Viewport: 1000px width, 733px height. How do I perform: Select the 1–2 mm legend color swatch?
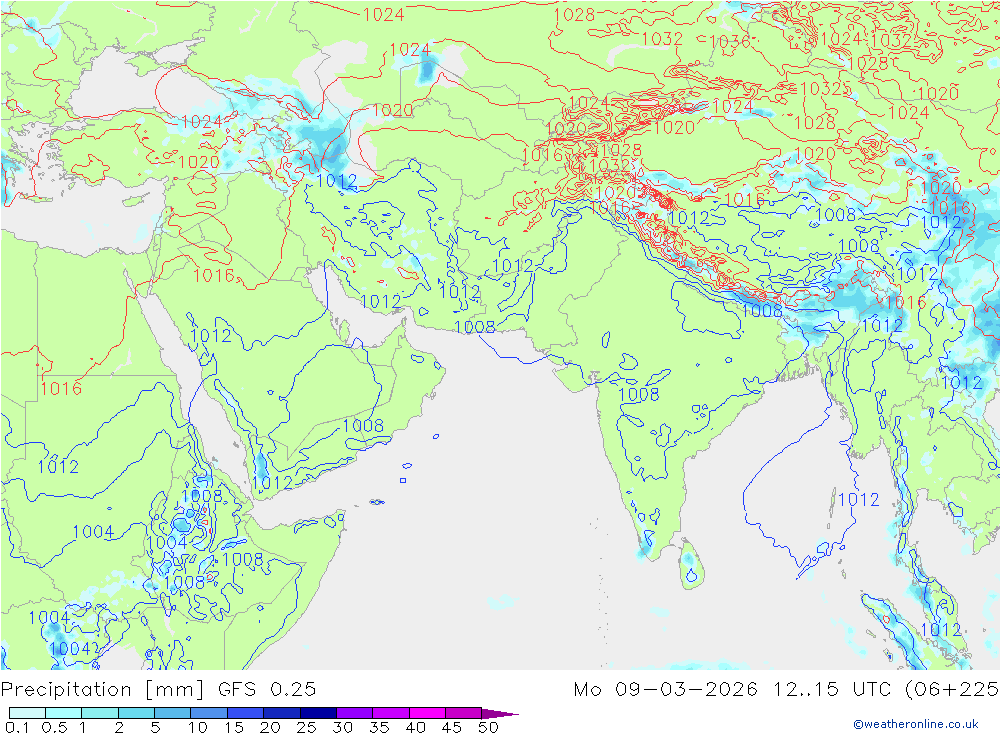(99, 713)
